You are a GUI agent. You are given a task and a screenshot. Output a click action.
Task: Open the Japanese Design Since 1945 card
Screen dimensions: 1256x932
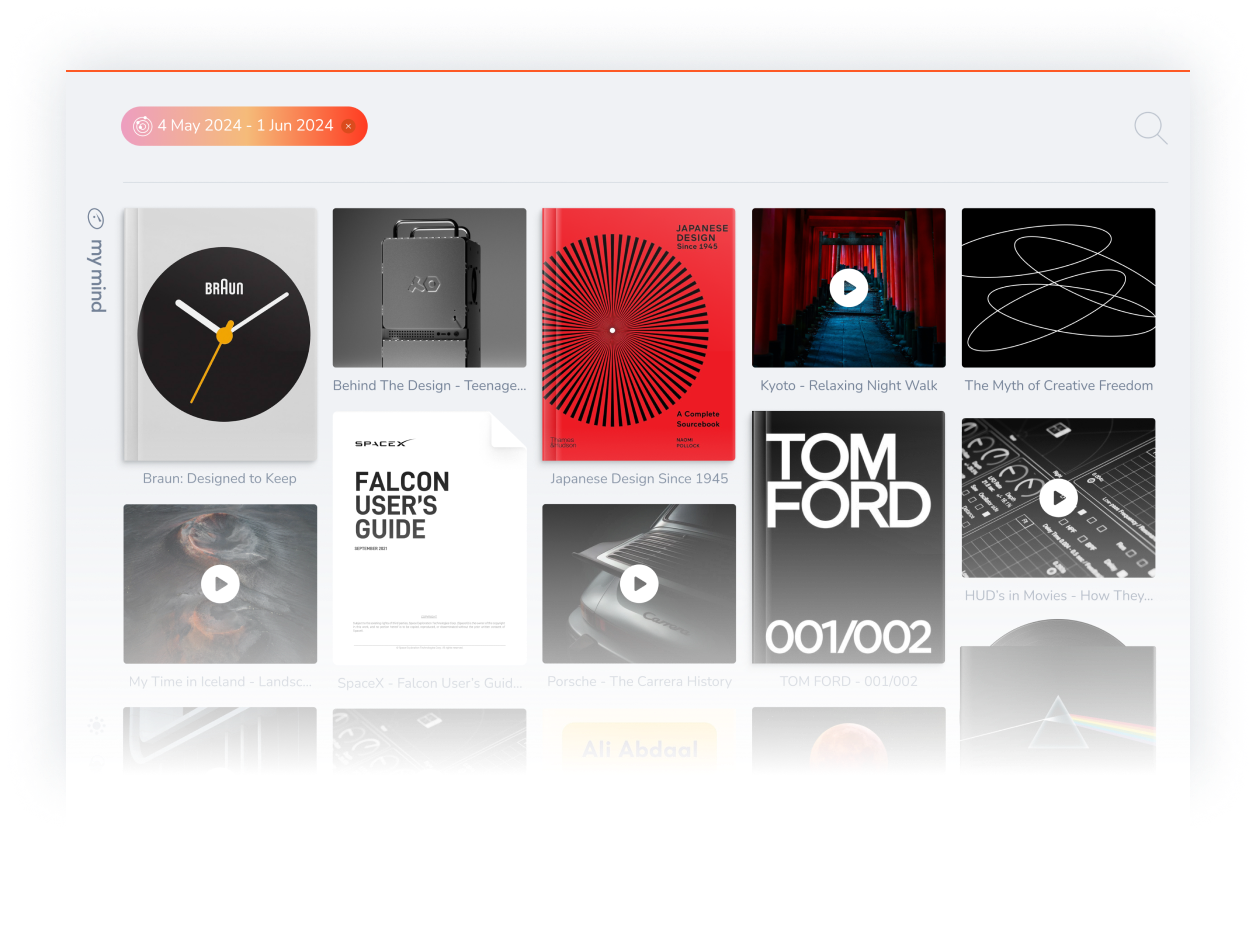(639, 335)
